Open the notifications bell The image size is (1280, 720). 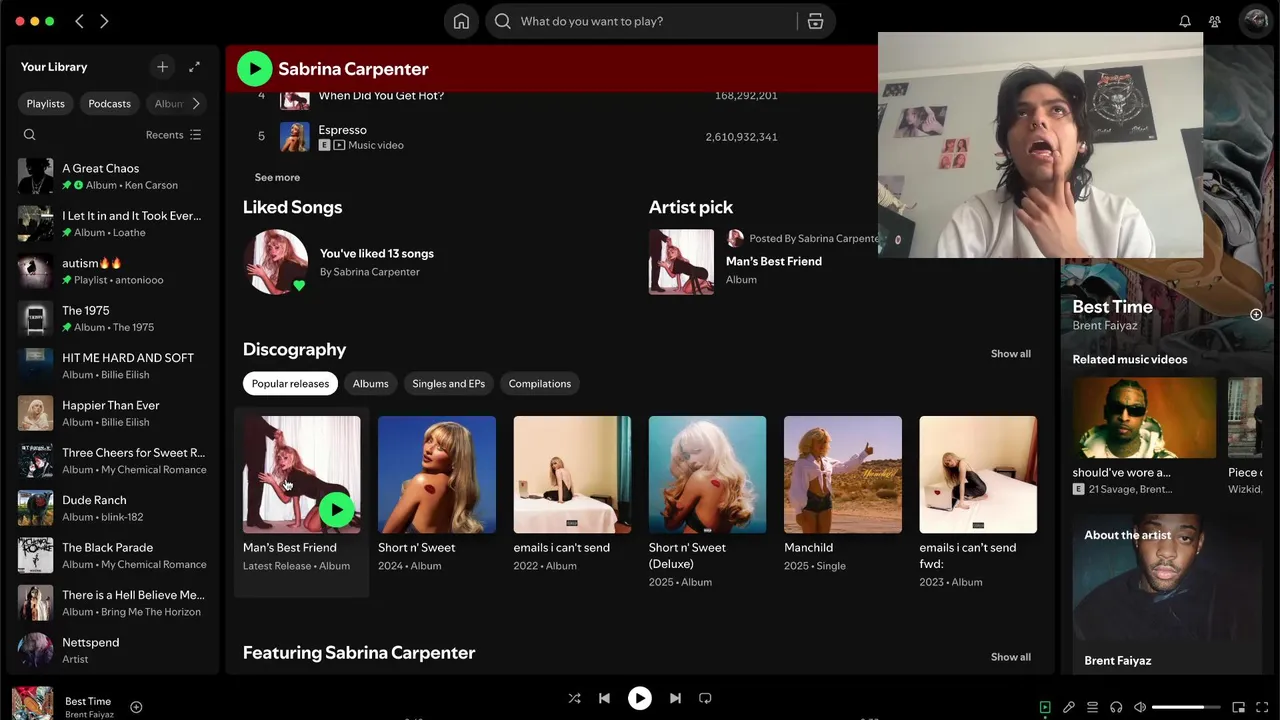(x=1185, y=21)
